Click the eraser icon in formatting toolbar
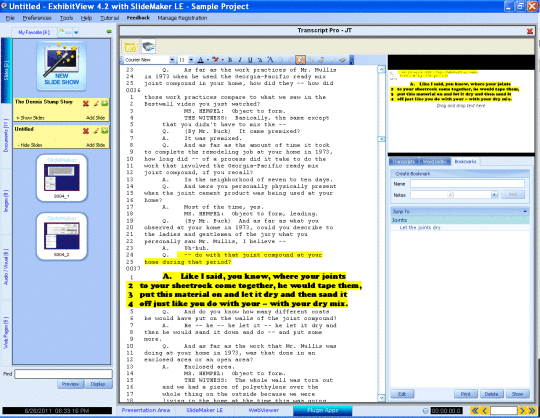This screenshot has width=540, height=418. point(342,60)
